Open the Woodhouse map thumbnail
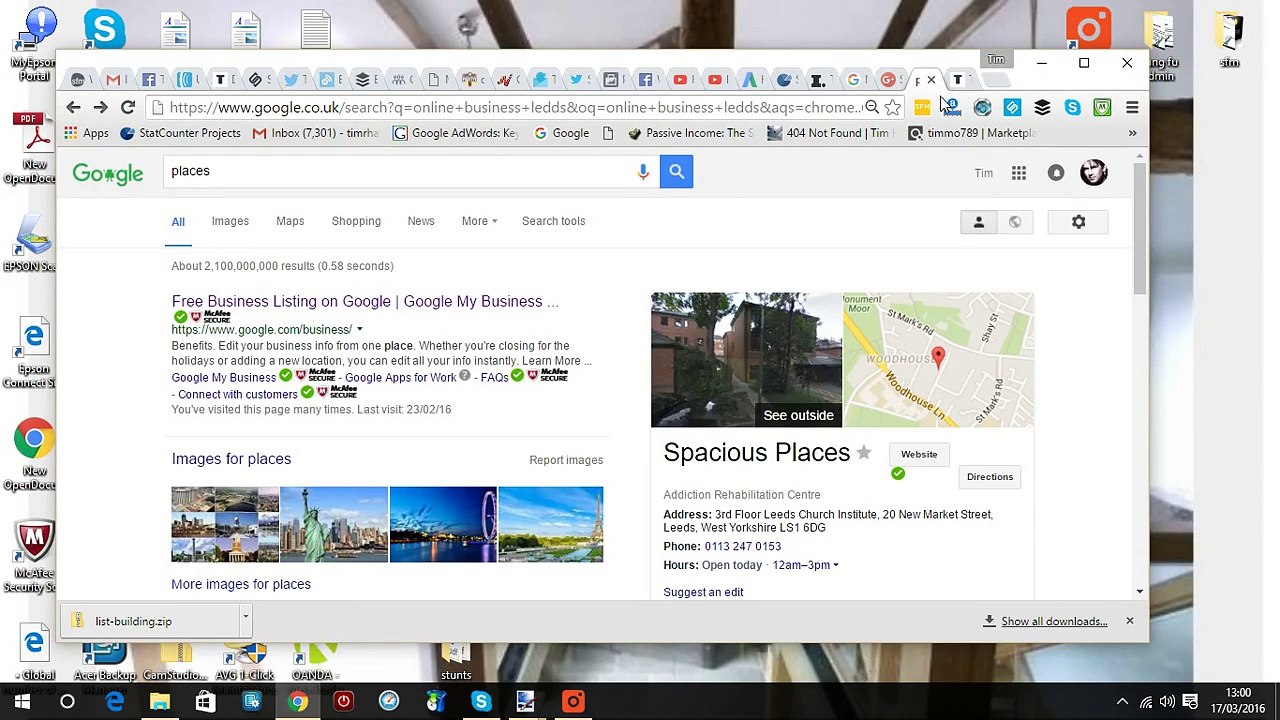 pyautogui.click(x=938, y=360)
